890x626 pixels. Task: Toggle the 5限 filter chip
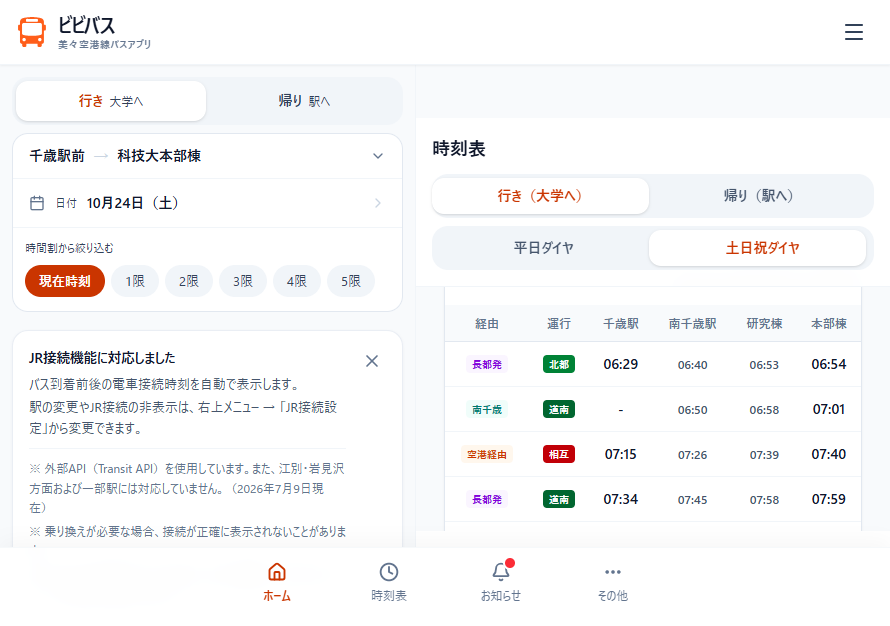[351, 281]
